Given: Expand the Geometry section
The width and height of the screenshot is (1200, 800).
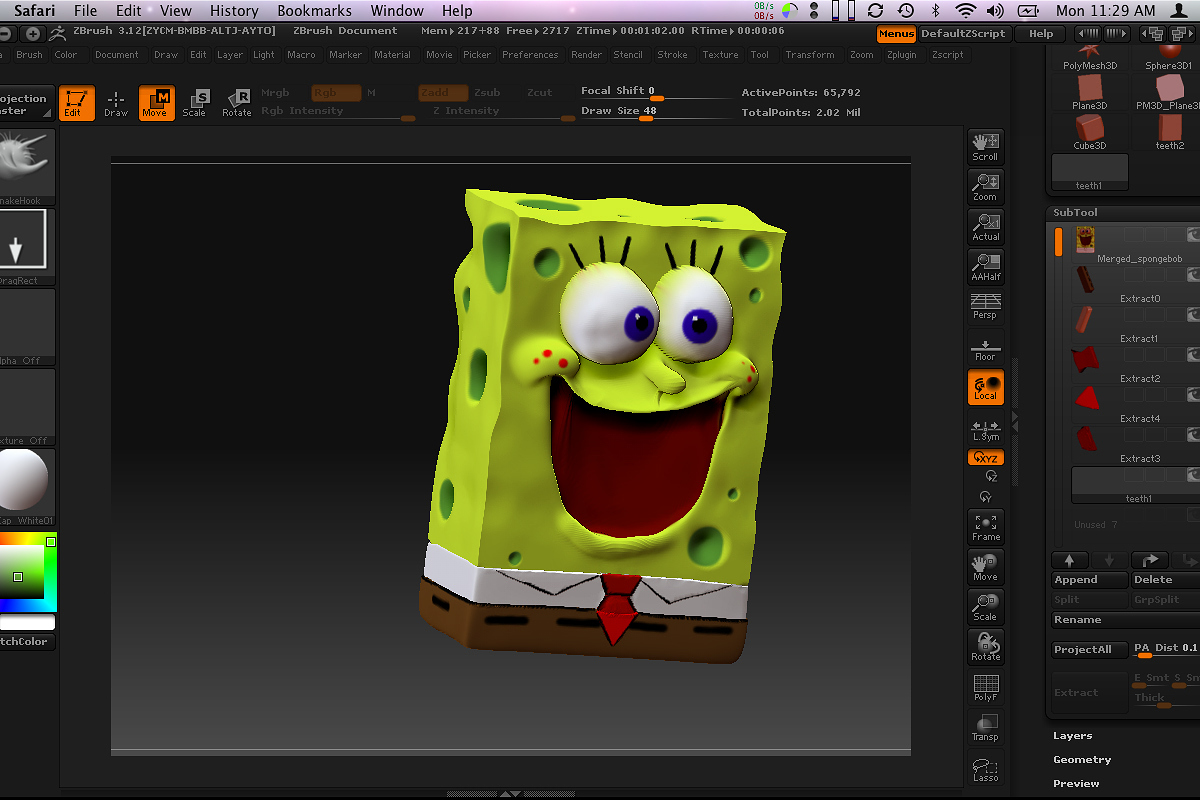Looking at the screenshot, I should pos(1082,760).
